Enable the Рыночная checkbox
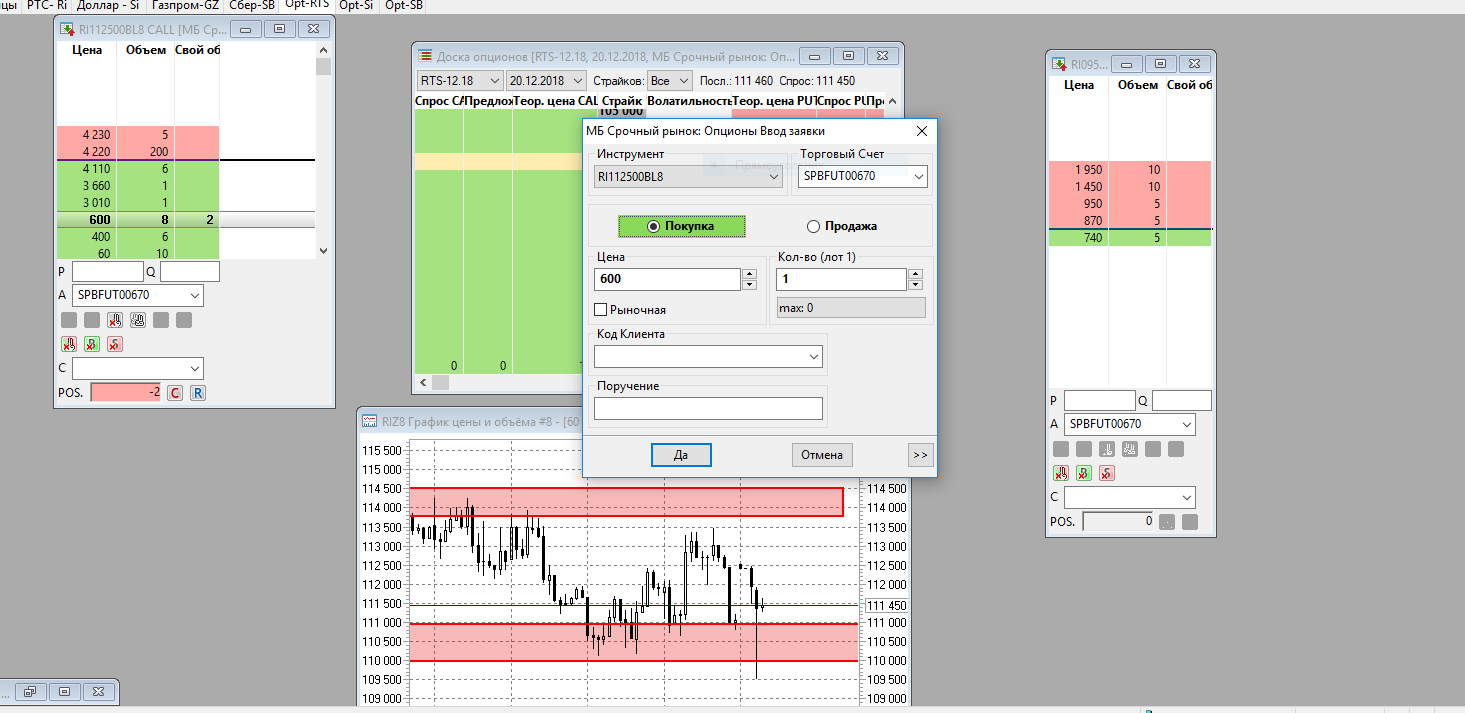Screen dimensions: 1465x713 pos(601,310)
